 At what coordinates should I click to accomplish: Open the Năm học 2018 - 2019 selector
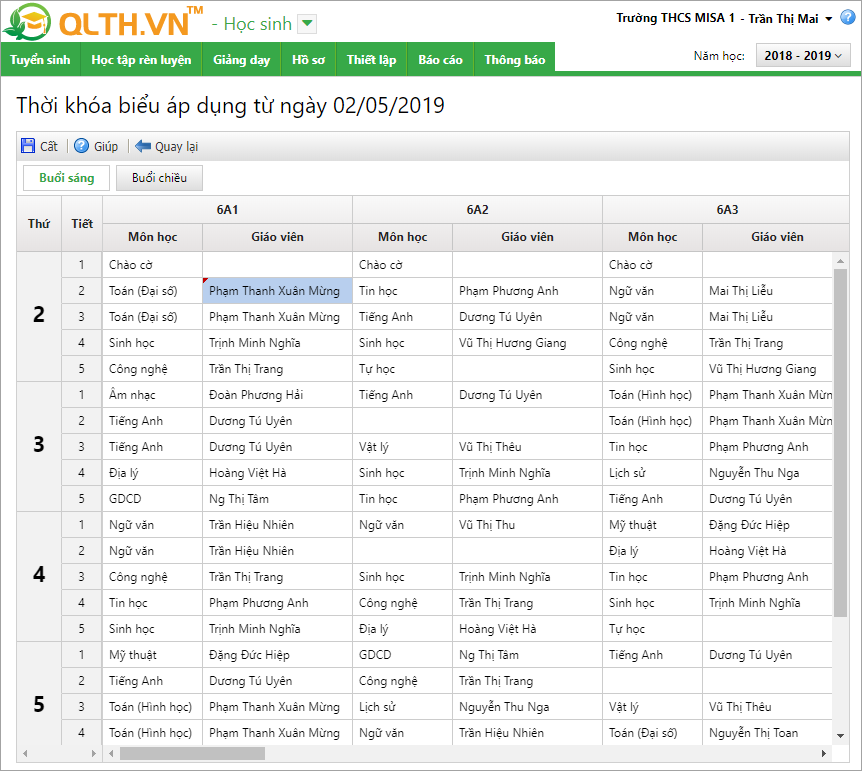pyautogui.click(x=803, y=56)
